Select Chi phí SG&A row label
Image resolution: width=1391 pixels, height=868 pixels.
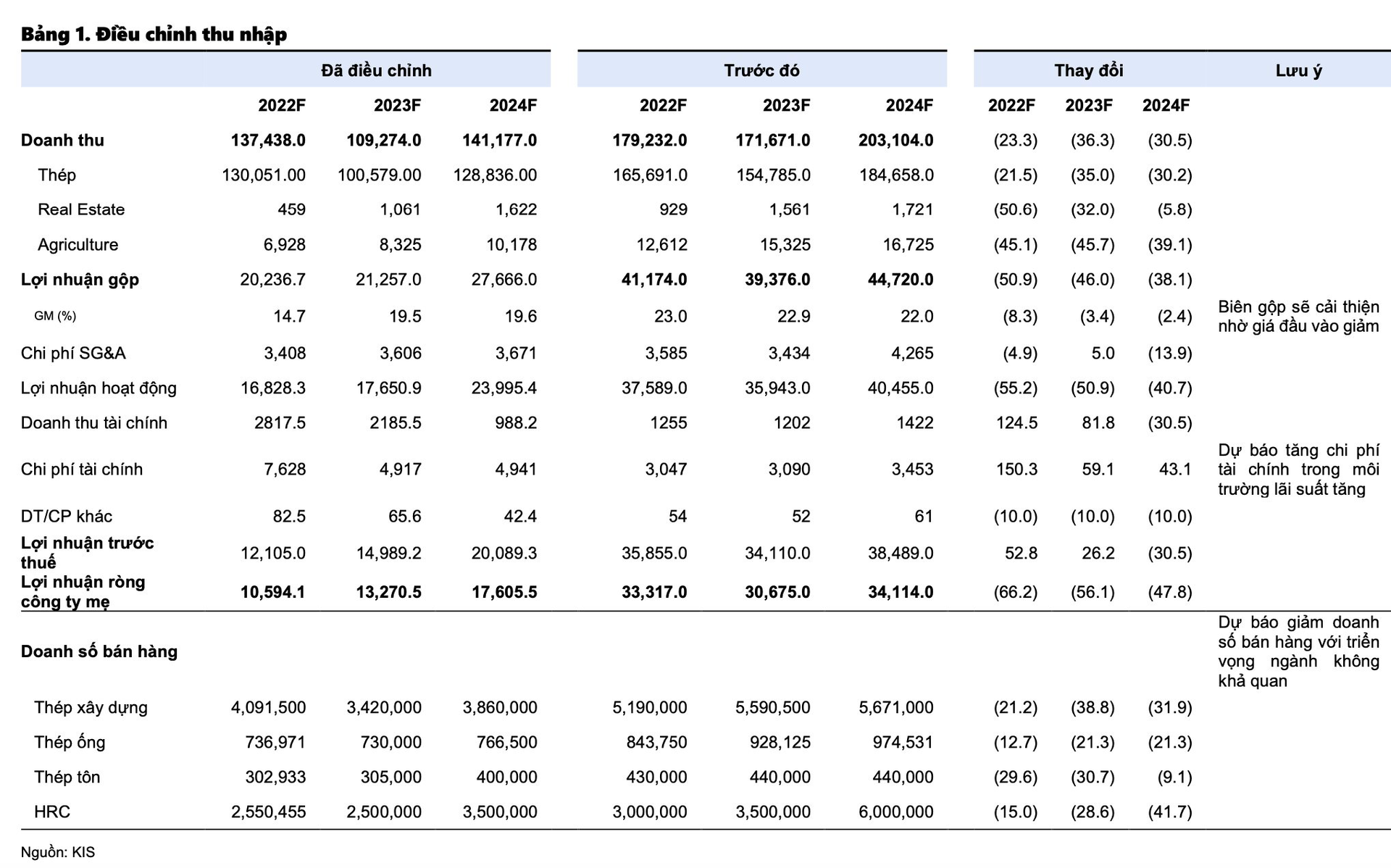coord(73,353)
